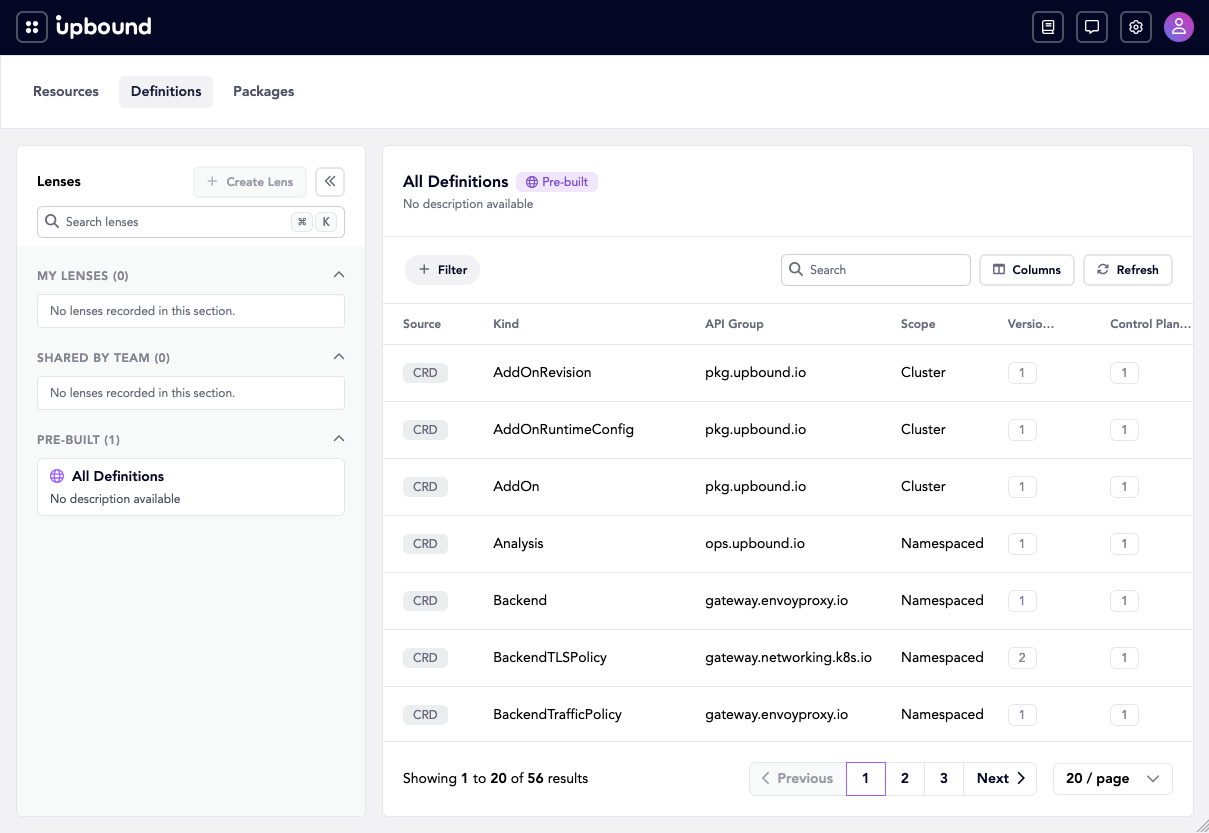Click the globe icon beside All Definitions lens
This screenshot has height=833, width=1209.
tap(57, 476)
